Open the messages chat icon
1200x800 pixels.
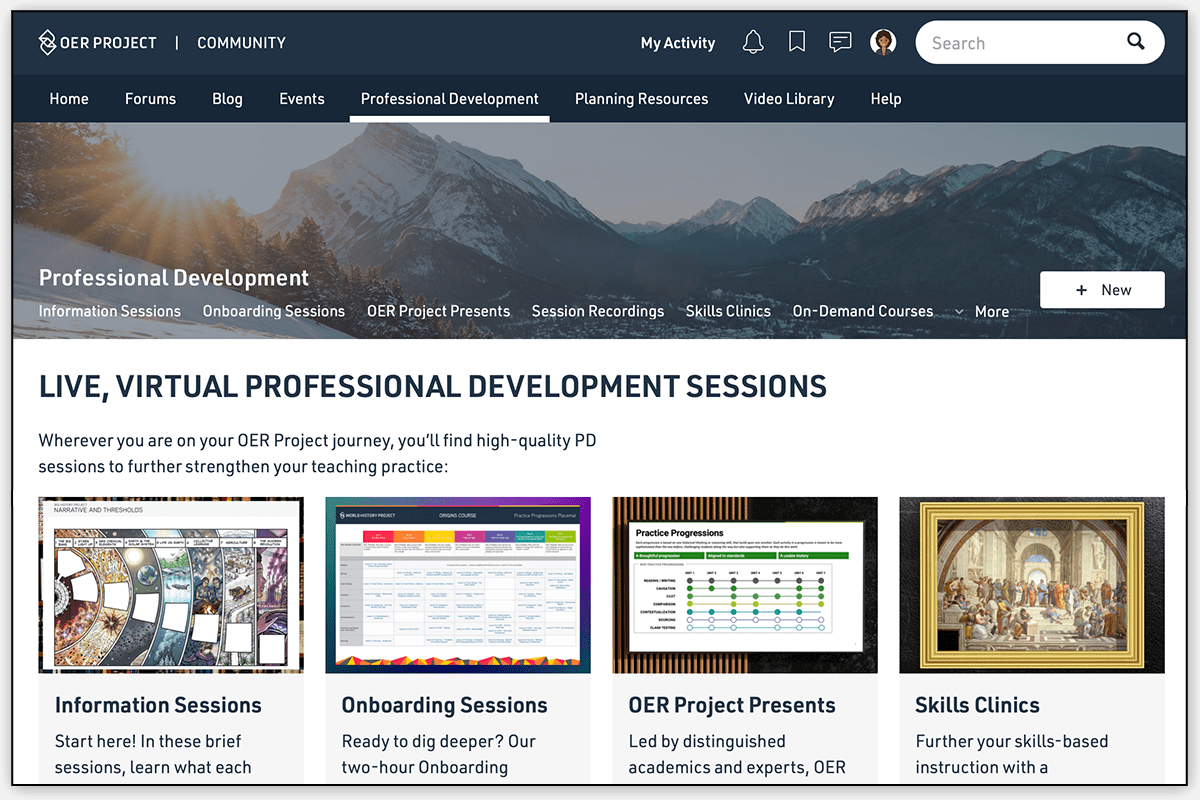(841, 42)
